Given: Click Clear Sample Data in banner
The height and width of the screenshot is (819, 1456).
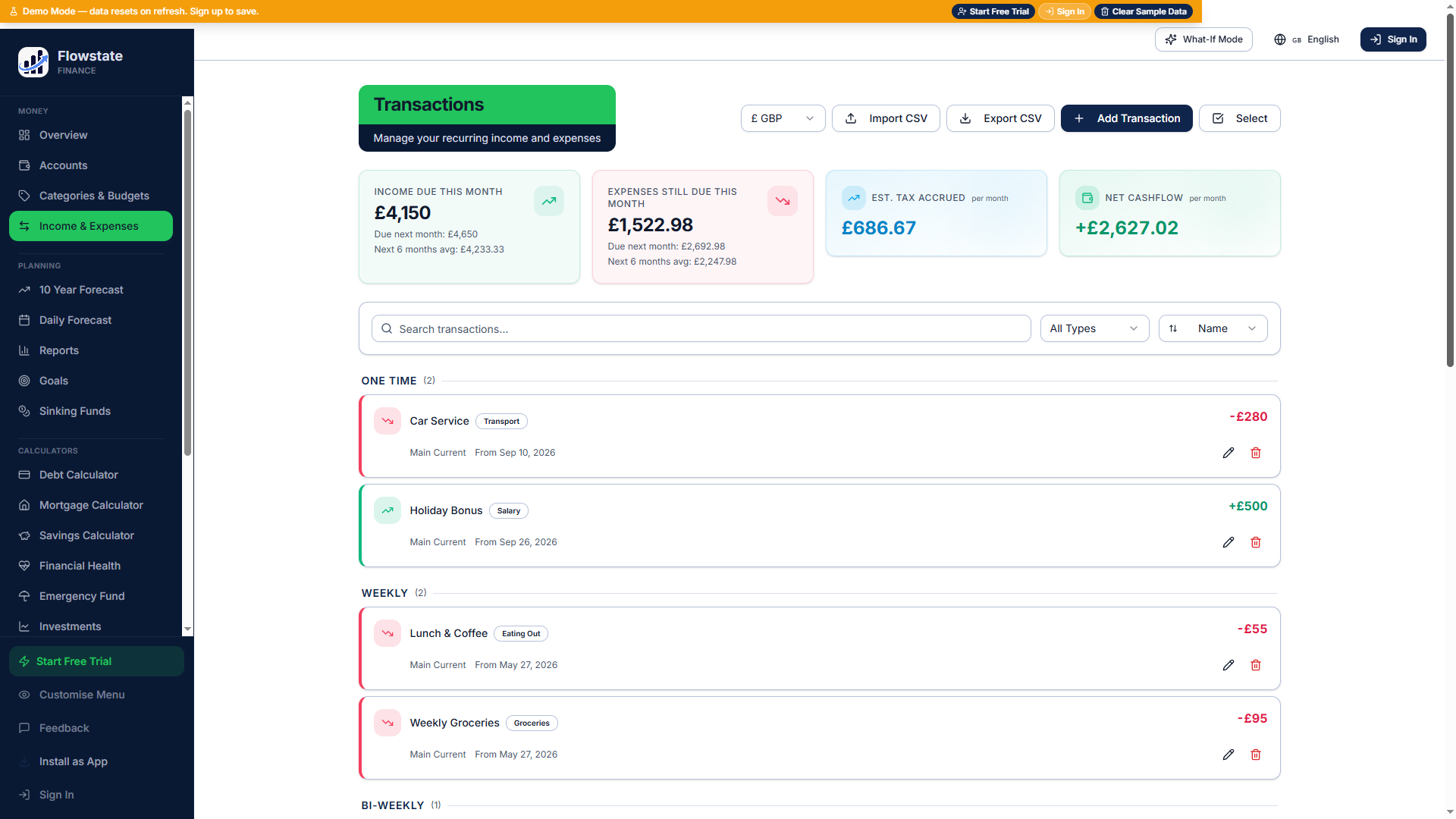Looking at the screenshot, I should (x=1143, y=11).
